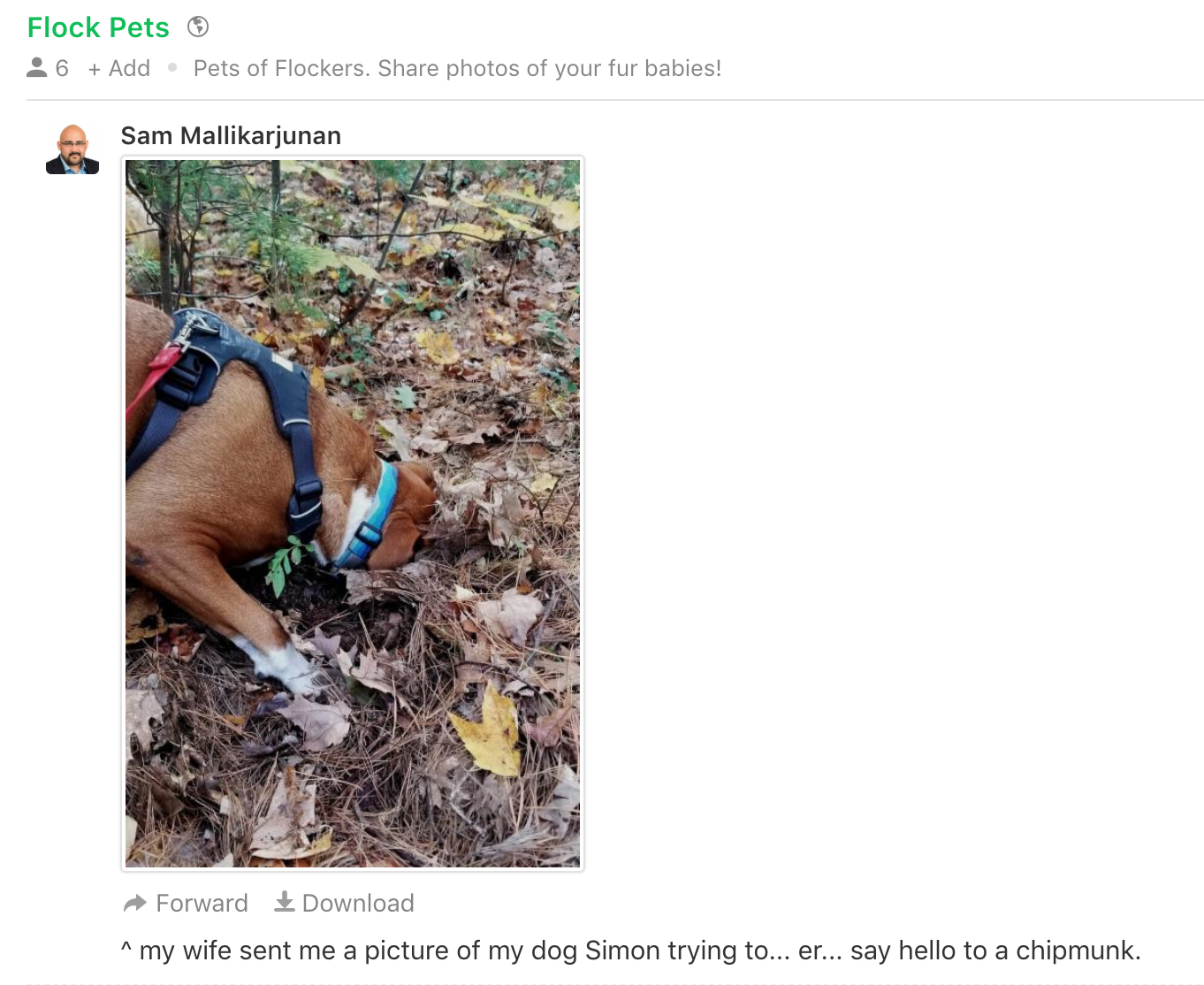Open Sam Mallikarjunan's profile avatar
Screen dimensions: 1204x985
[x=72, y=149]
